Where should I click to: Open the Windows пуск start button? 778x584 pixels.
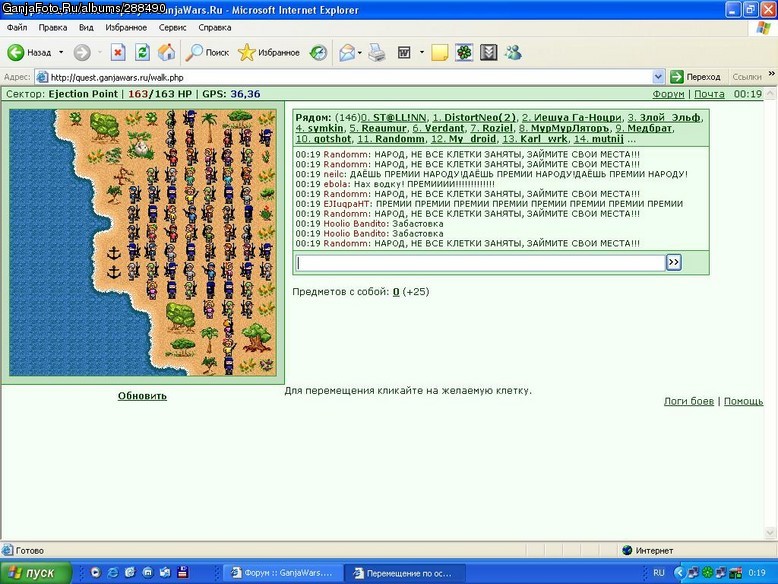pos(34,573)
